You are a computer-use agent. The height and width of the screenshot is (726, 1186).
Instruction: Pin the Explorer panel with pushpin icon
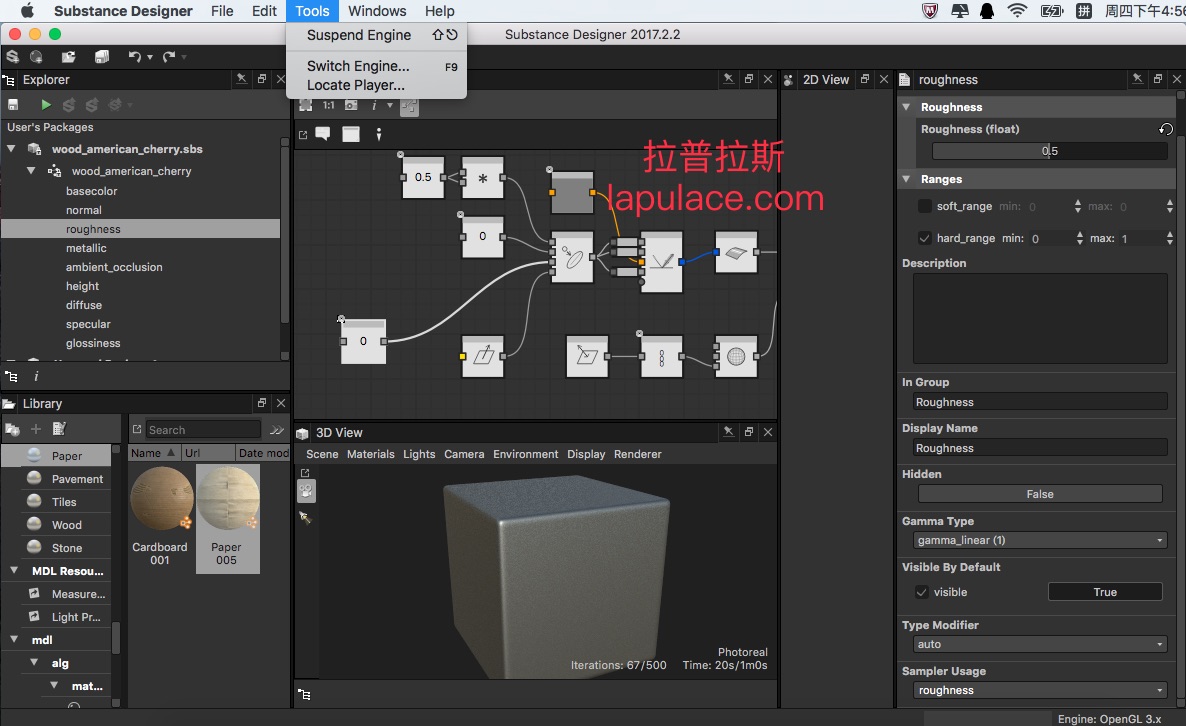pos(241,79)
